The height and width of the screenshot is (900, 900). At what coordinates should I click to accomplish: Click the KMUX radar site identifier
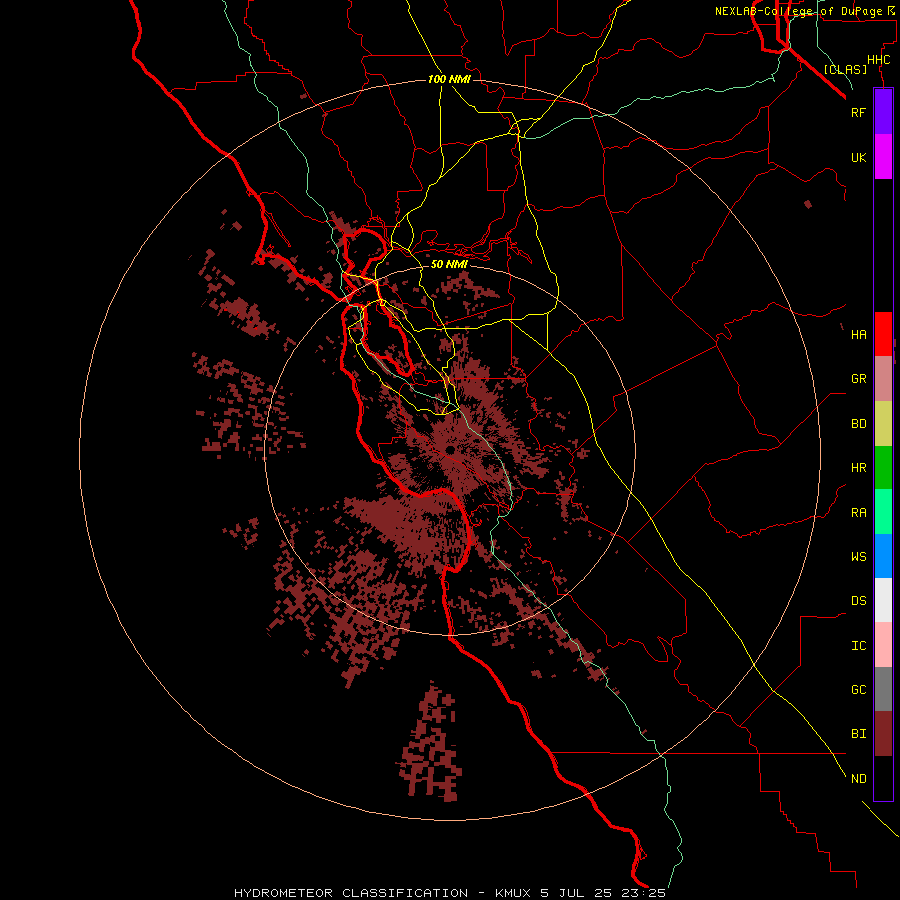tap(513, 893)
